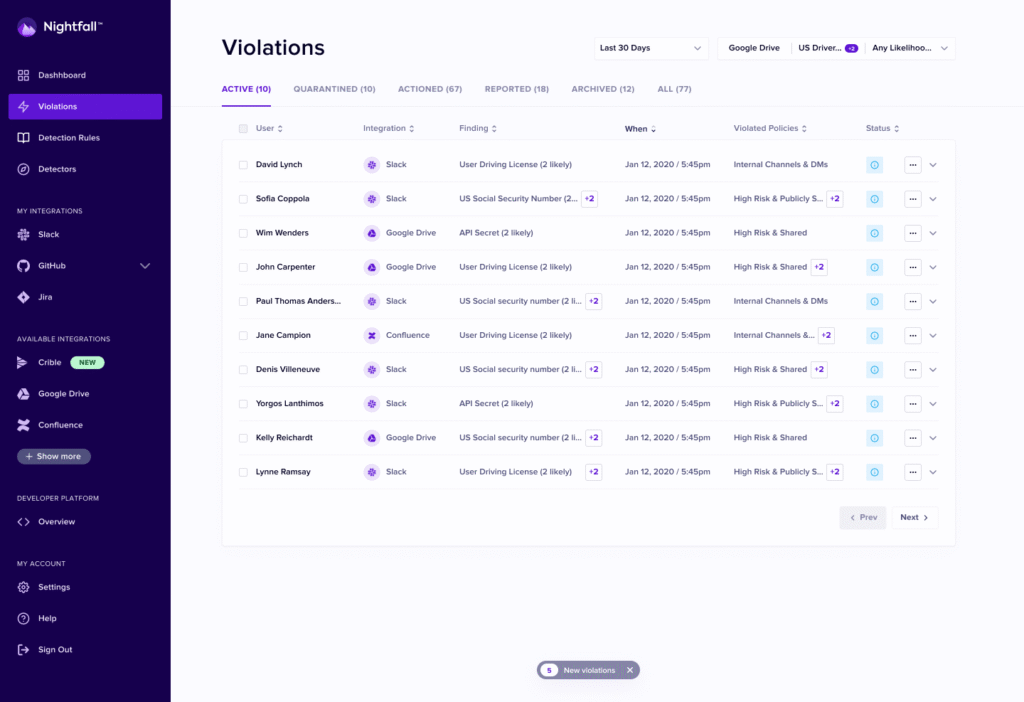Open Detection Rules in the sidebar
Image resolution: width=1024 pixels, height=702 pixels.
pyautogui.click(x=68, y=138)
